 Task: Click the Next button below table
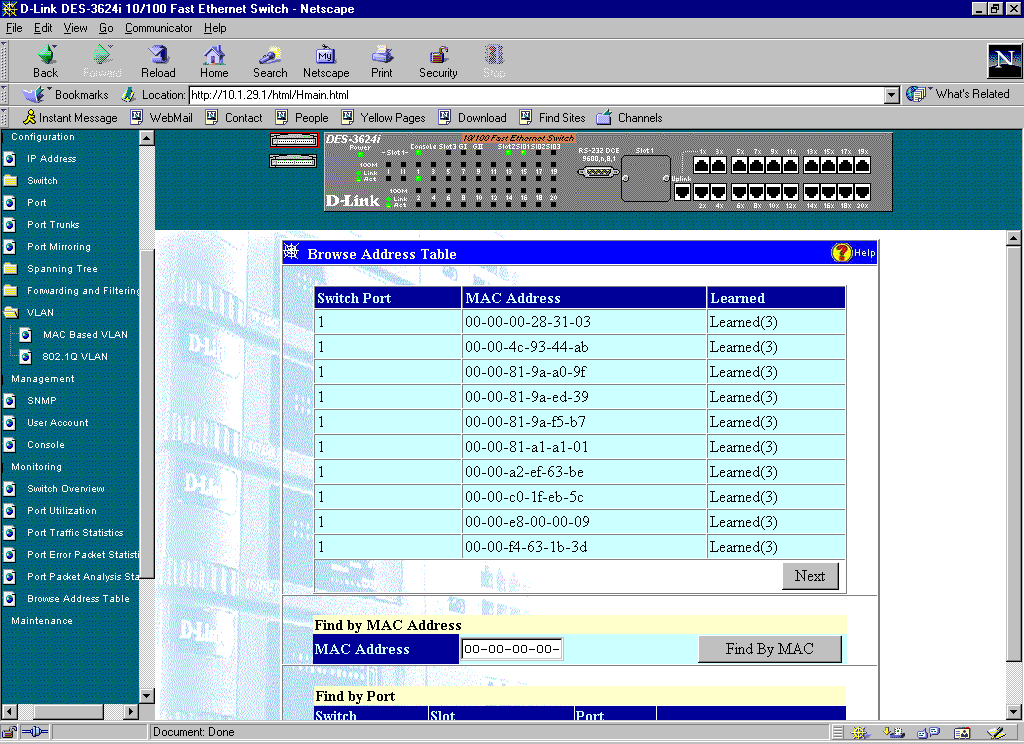tap(809, 576)
